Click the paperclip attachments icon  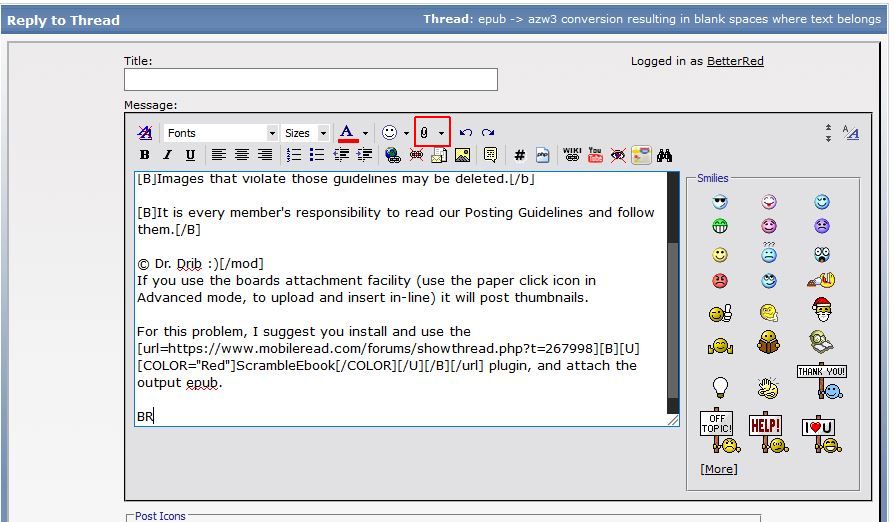coord(424,133)
